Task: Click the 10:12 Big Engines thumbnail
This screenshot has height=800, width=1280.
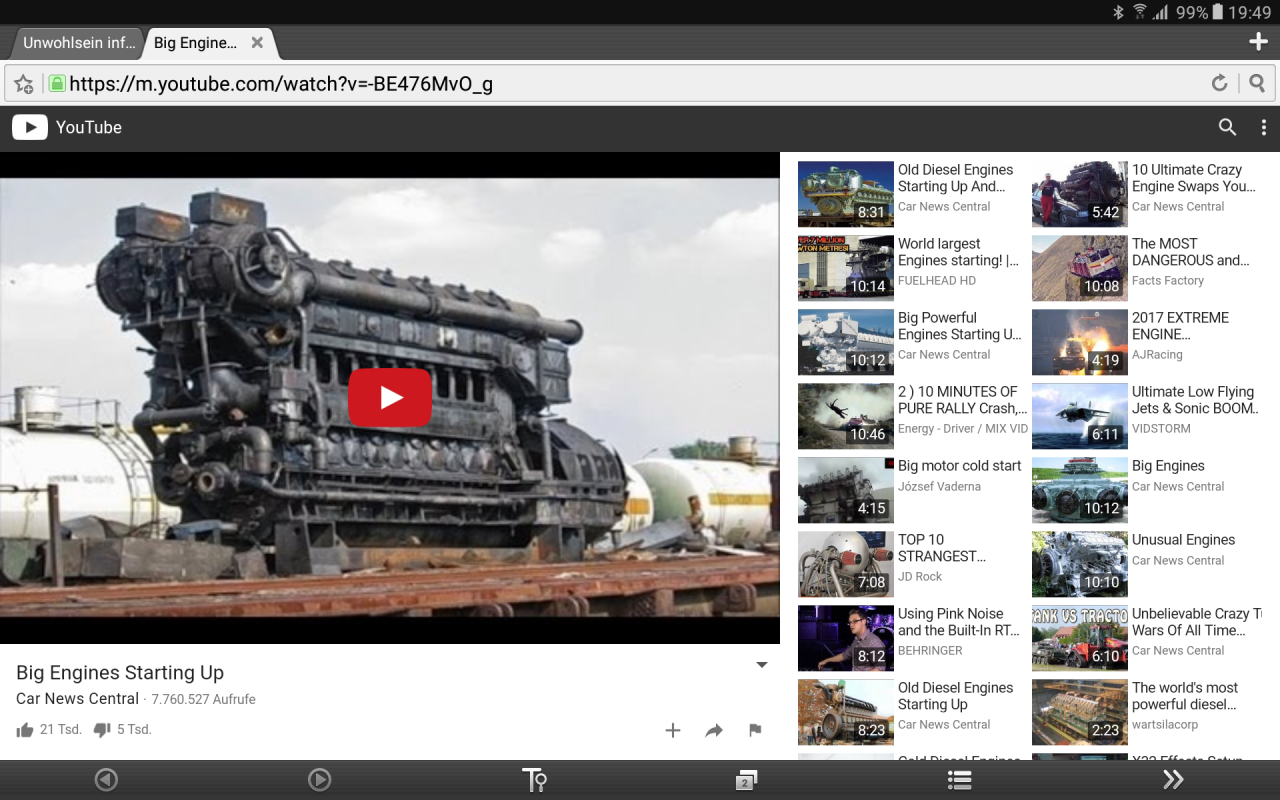Action: (1079, 490)
